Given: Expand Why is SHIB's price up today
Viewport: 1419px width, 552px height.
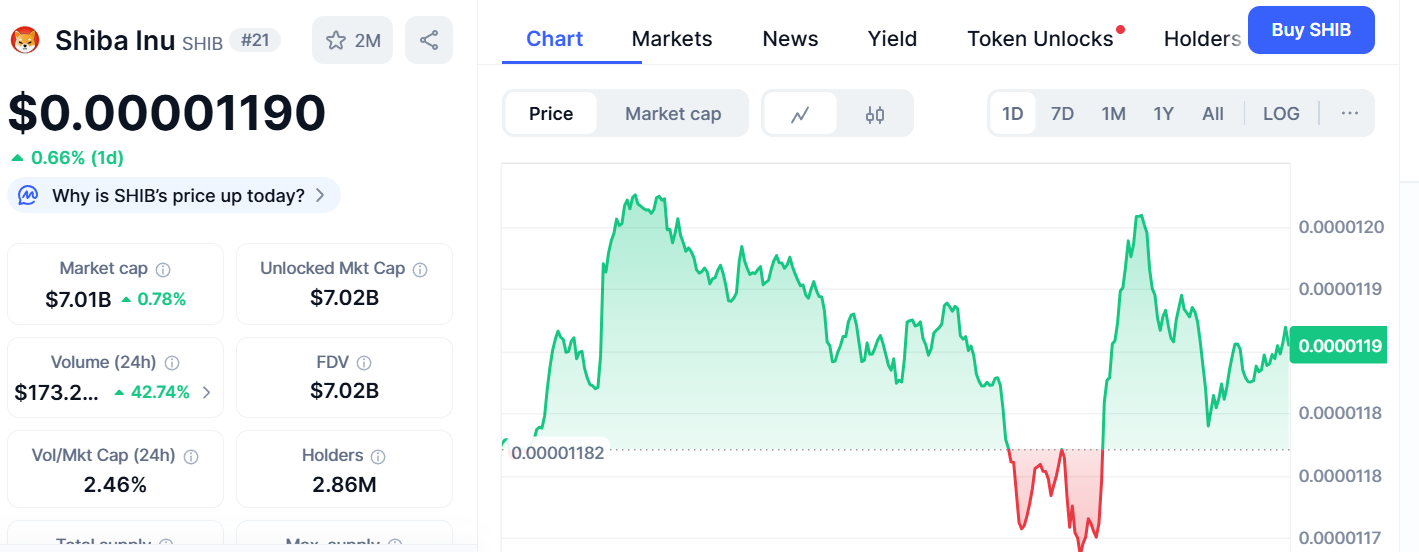Looking at the screenshot, I should [175, 195].
